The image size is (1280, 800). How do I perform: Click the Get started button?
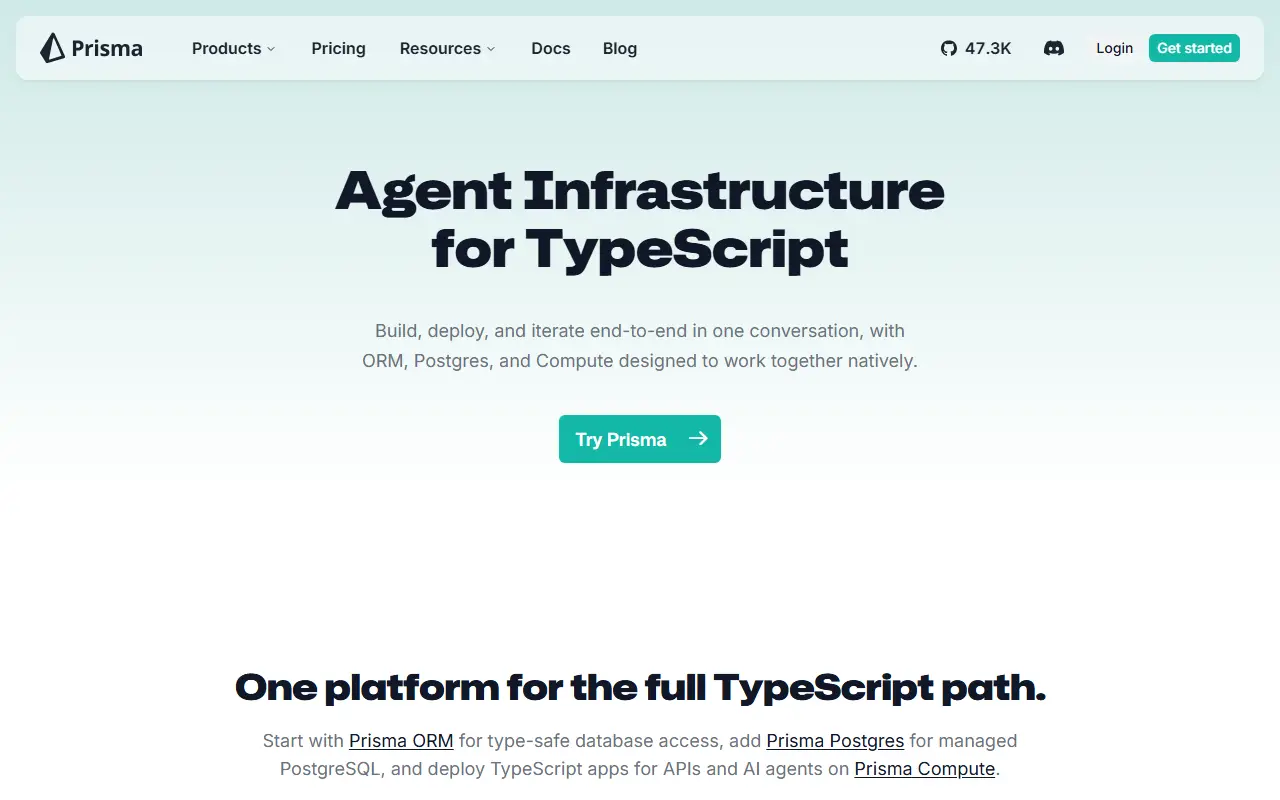click(1194, 48)
